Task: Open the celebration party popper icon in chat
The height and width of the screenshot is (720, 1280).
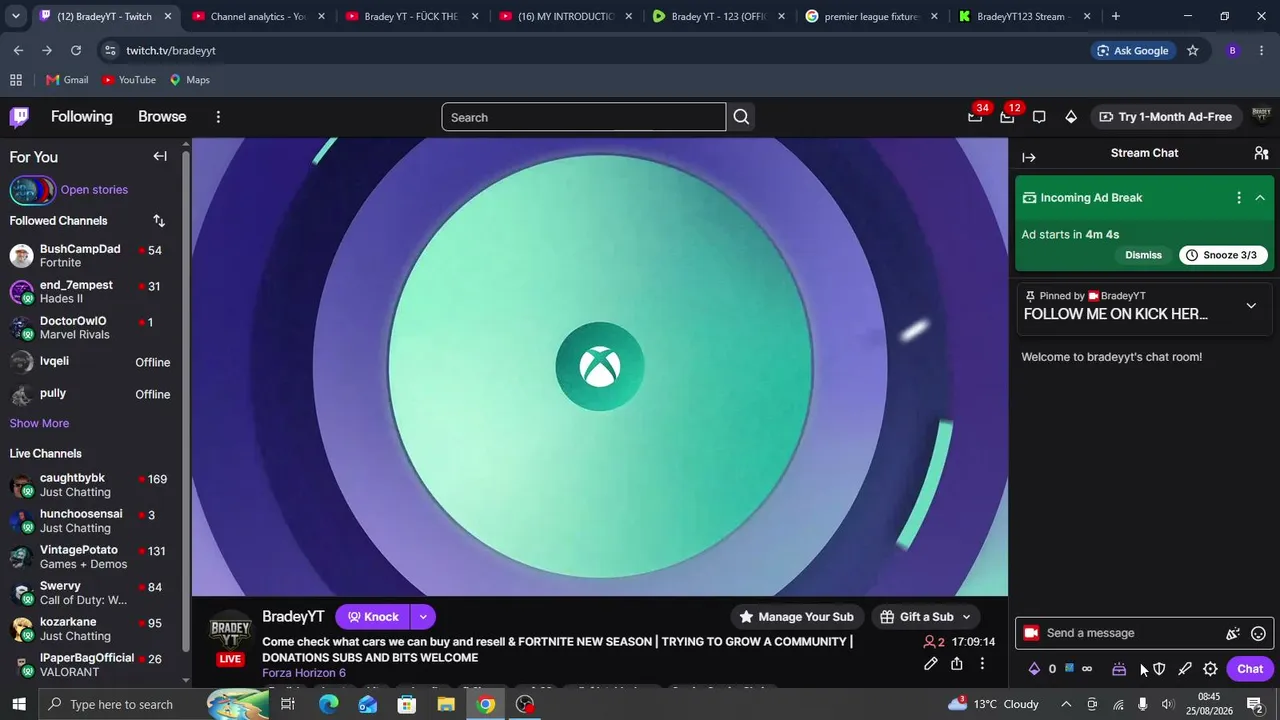Action: click(x=1233, y=633)
